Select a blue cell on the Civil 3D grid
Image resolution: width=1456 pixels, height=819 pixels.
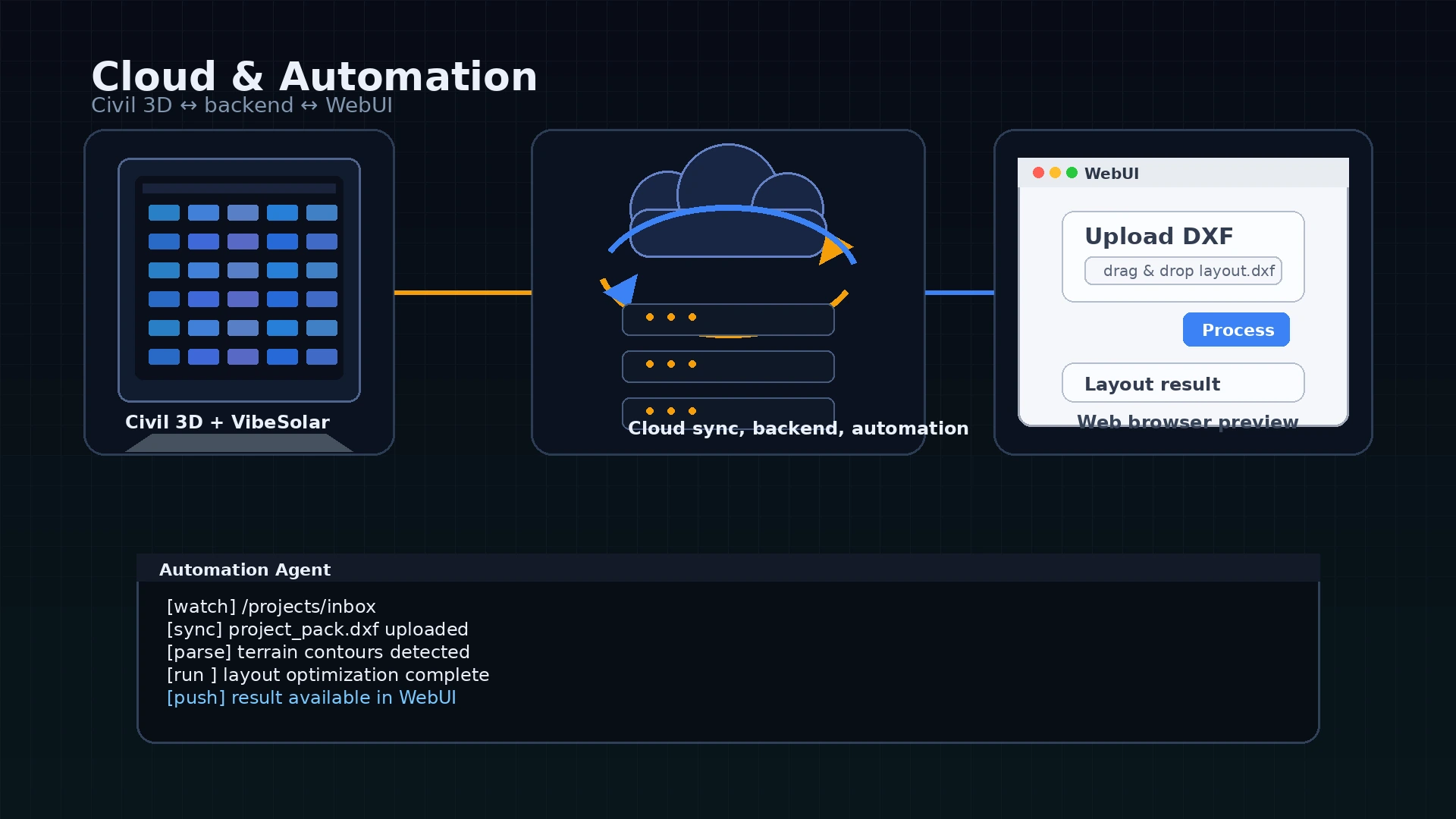[x=164, y=213]
